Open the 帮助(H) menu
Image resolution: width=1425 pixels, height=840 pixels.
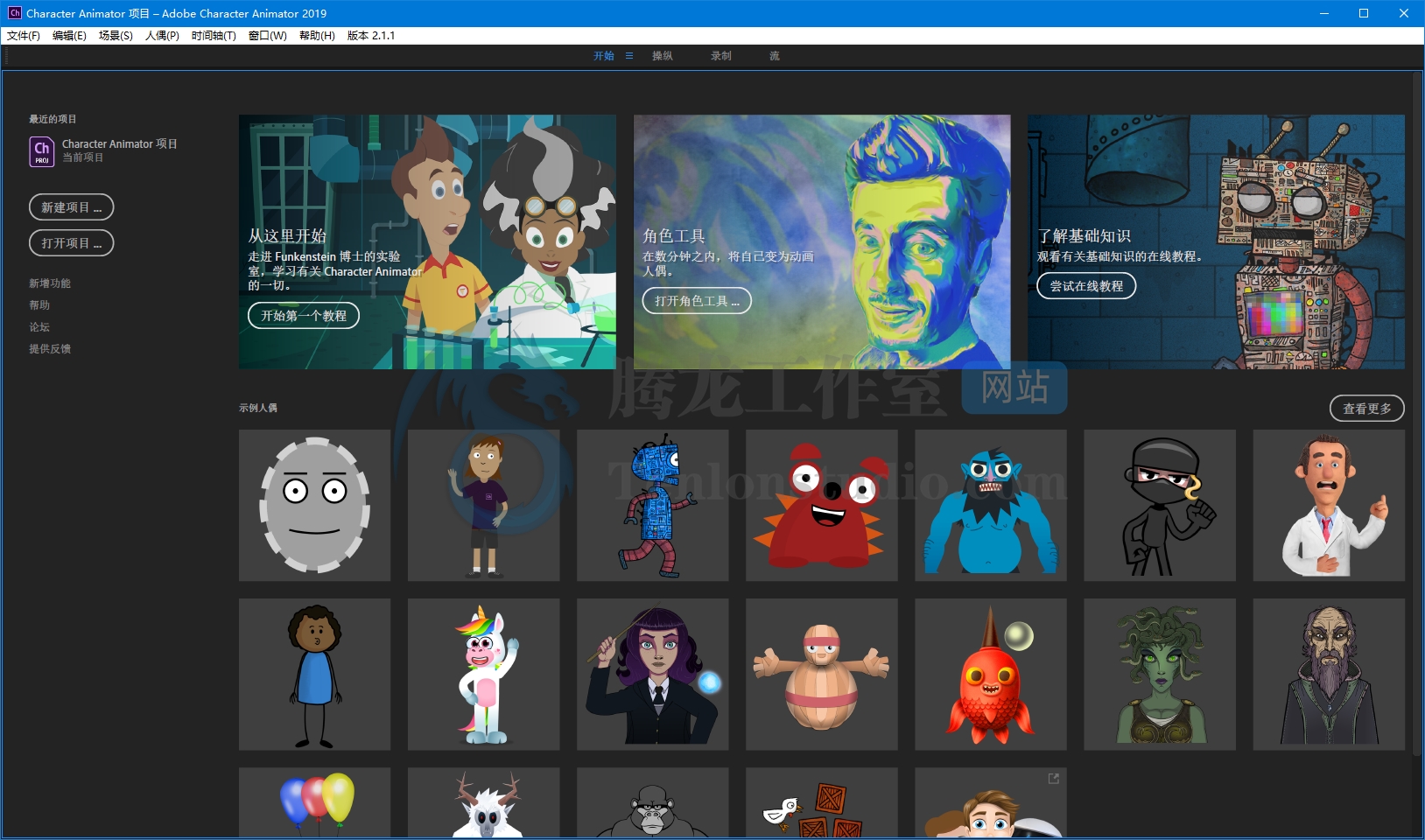coord(317,36)
